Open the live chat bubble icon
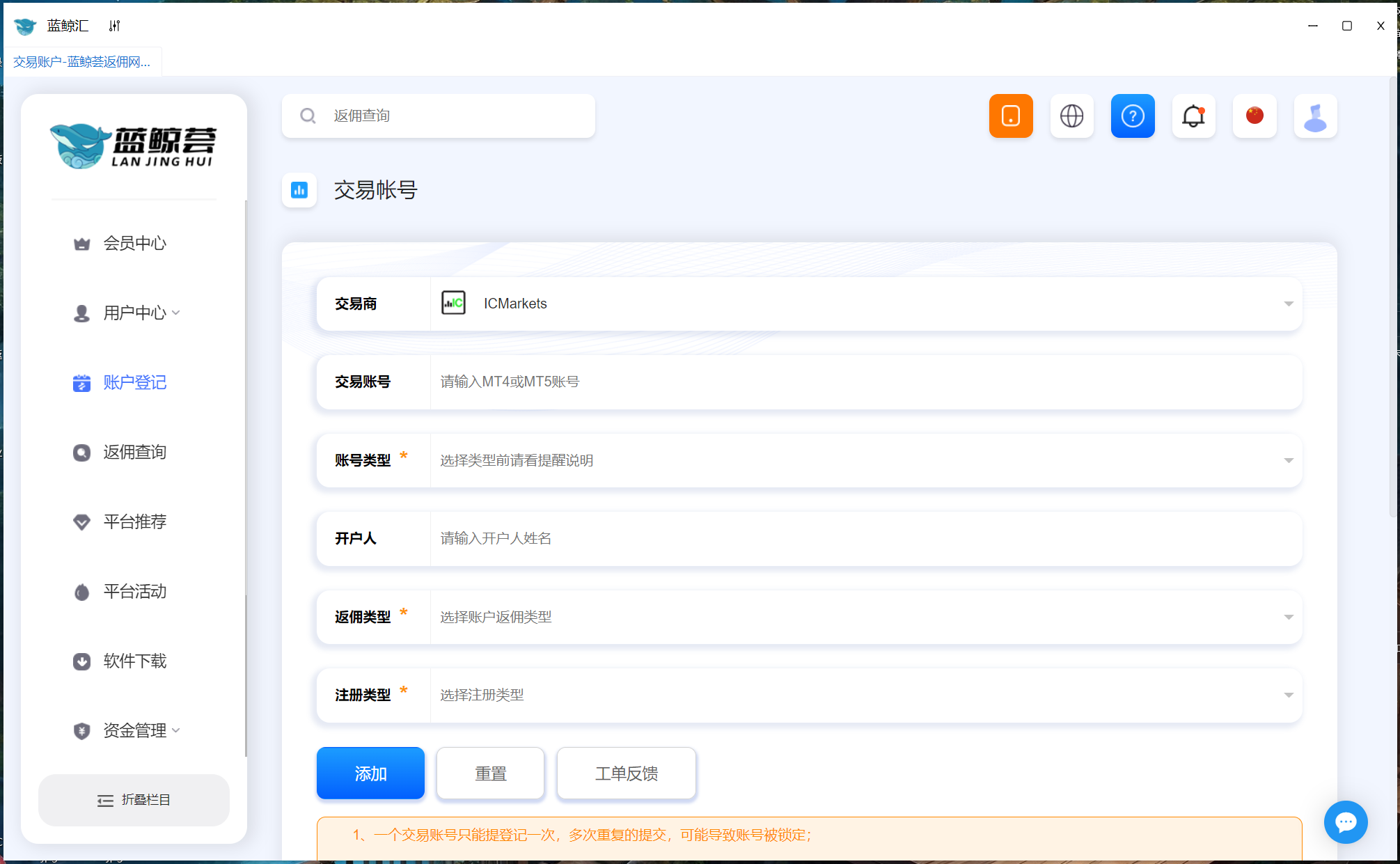The width and height of the screenshot is (1400, 864). [1345, 822]
